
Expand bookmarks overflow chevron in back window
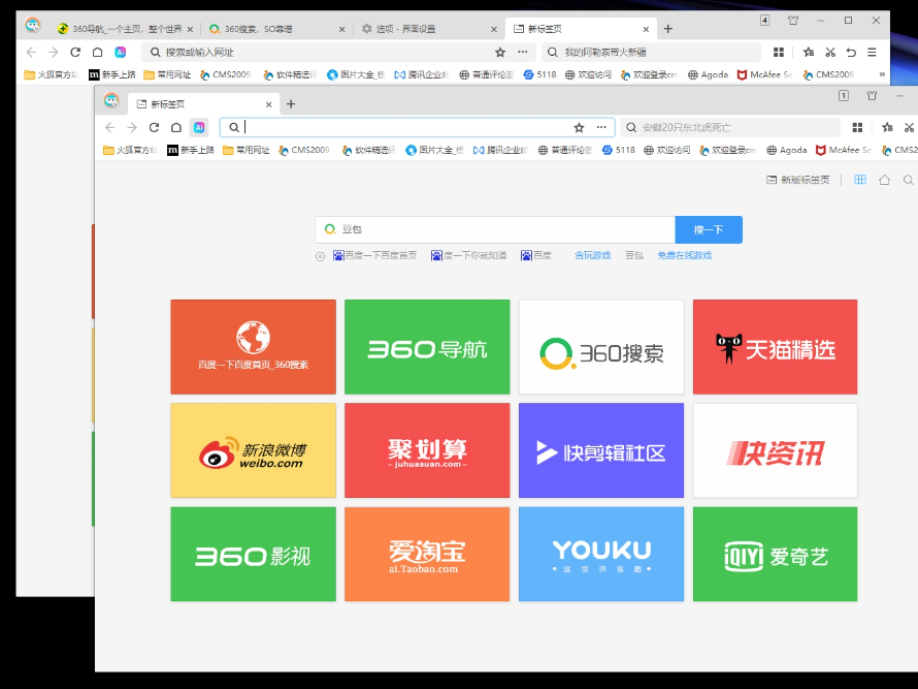pos(882,74)
